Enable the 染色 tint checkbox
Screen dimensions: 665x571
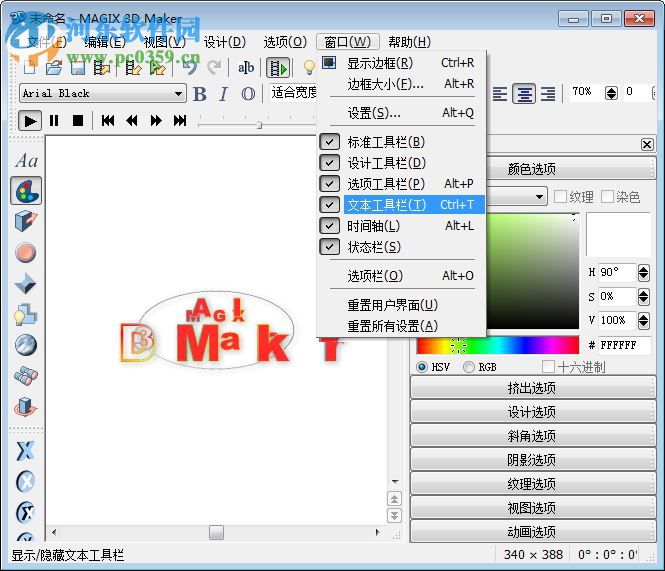(x=607, y=197)
